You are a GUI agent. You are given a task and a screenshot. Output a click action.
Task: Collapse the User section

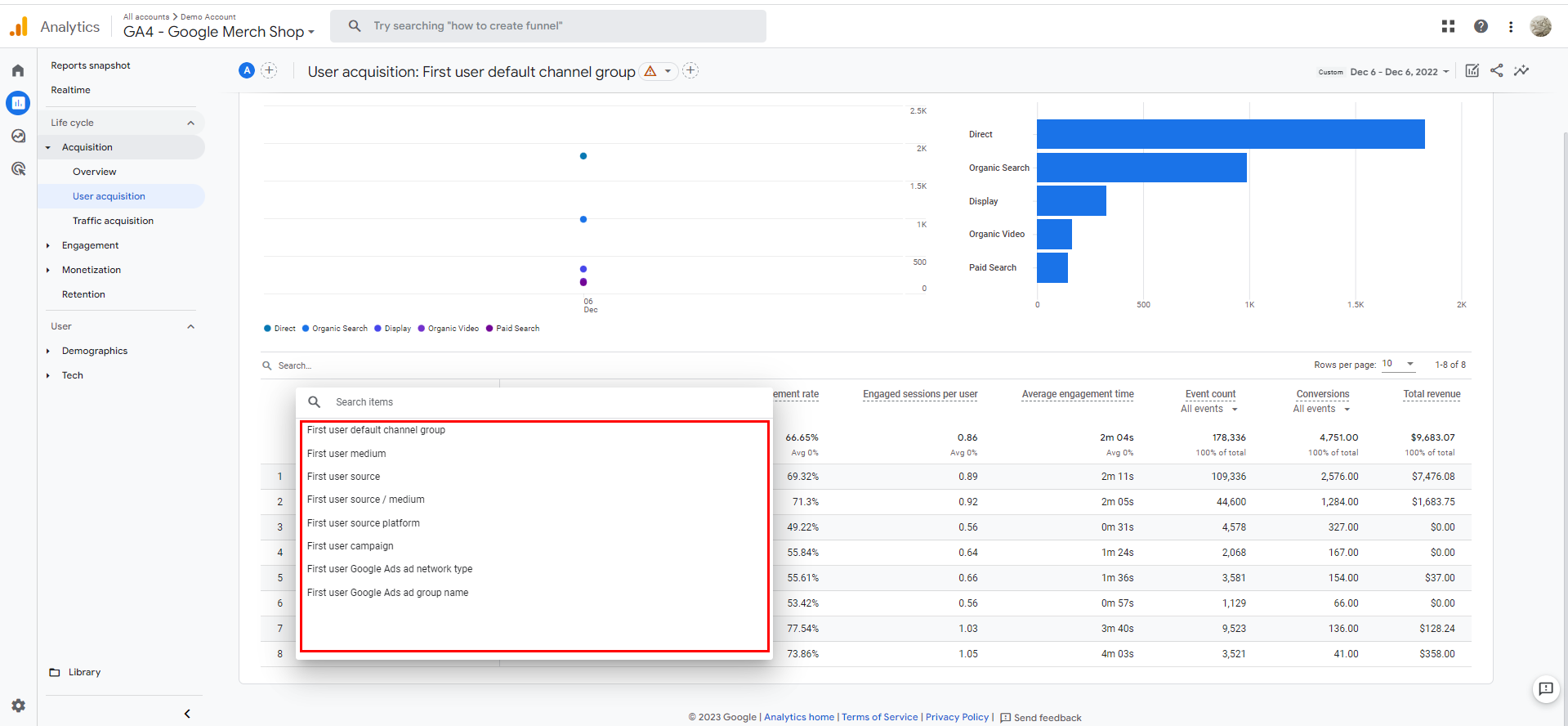pos(190,326)
